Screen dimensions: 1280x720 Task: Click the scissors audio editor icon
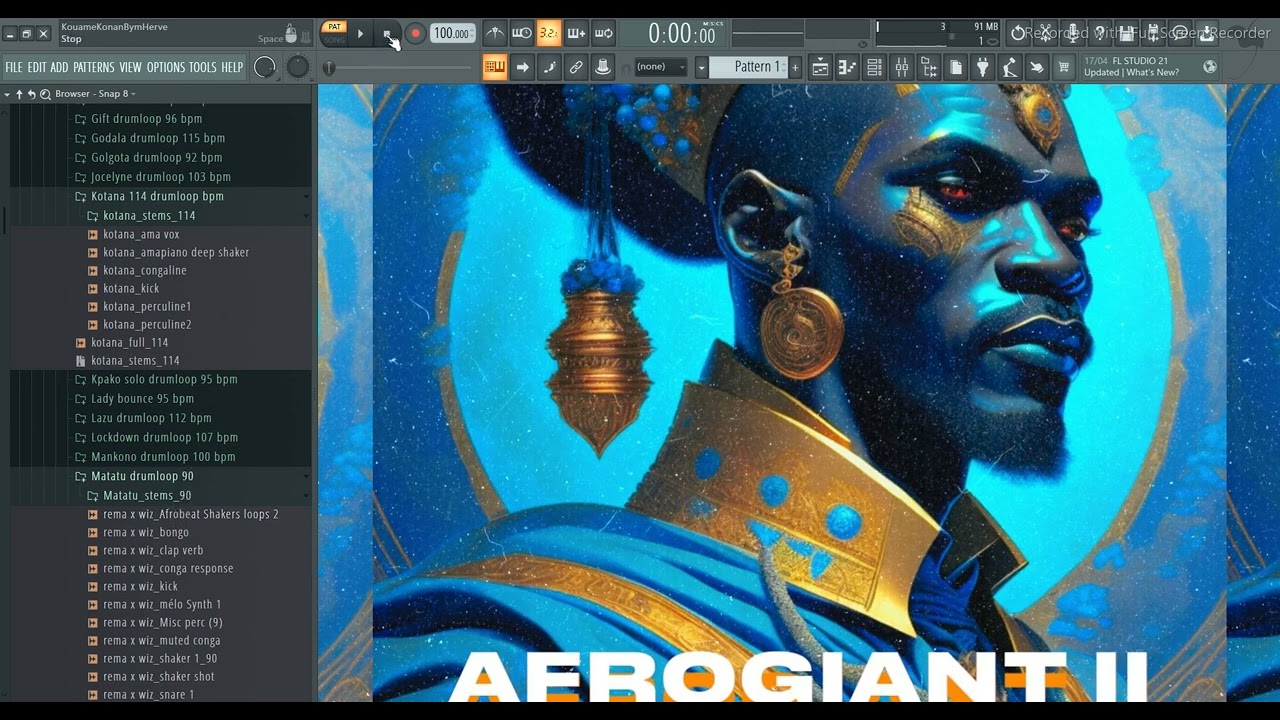[1046, 33]
